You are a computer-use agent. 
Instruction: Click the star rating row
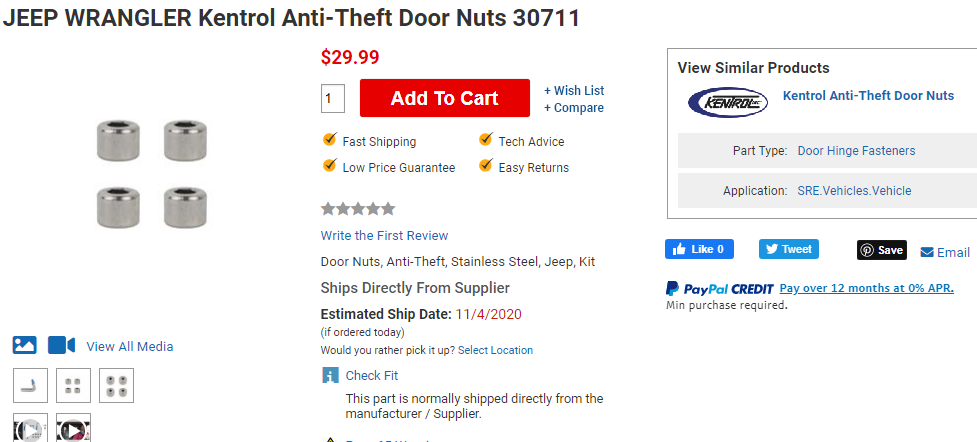click(358, 209)
